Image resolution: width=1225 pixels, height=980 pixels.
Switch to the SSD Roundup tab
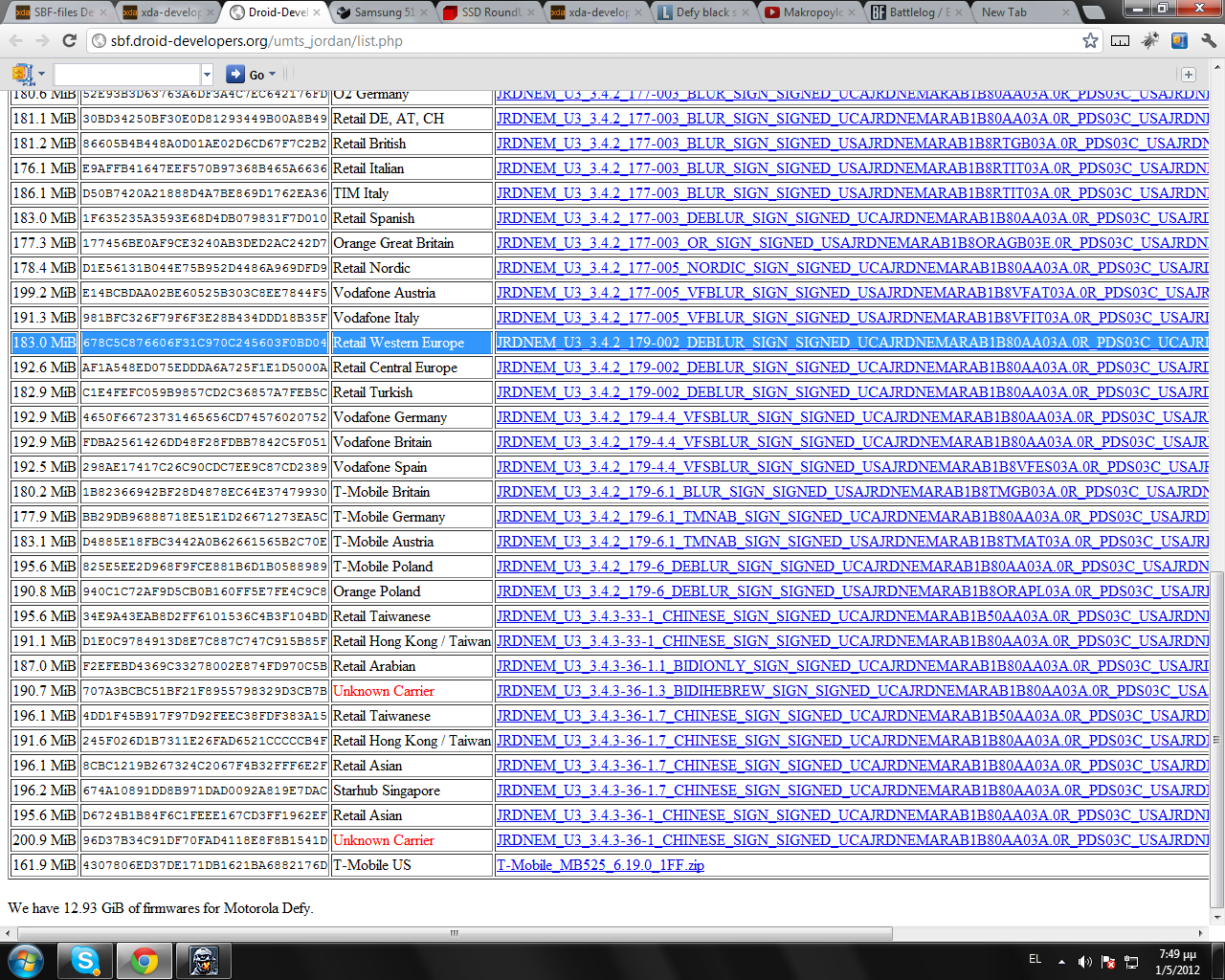point(484,12)
